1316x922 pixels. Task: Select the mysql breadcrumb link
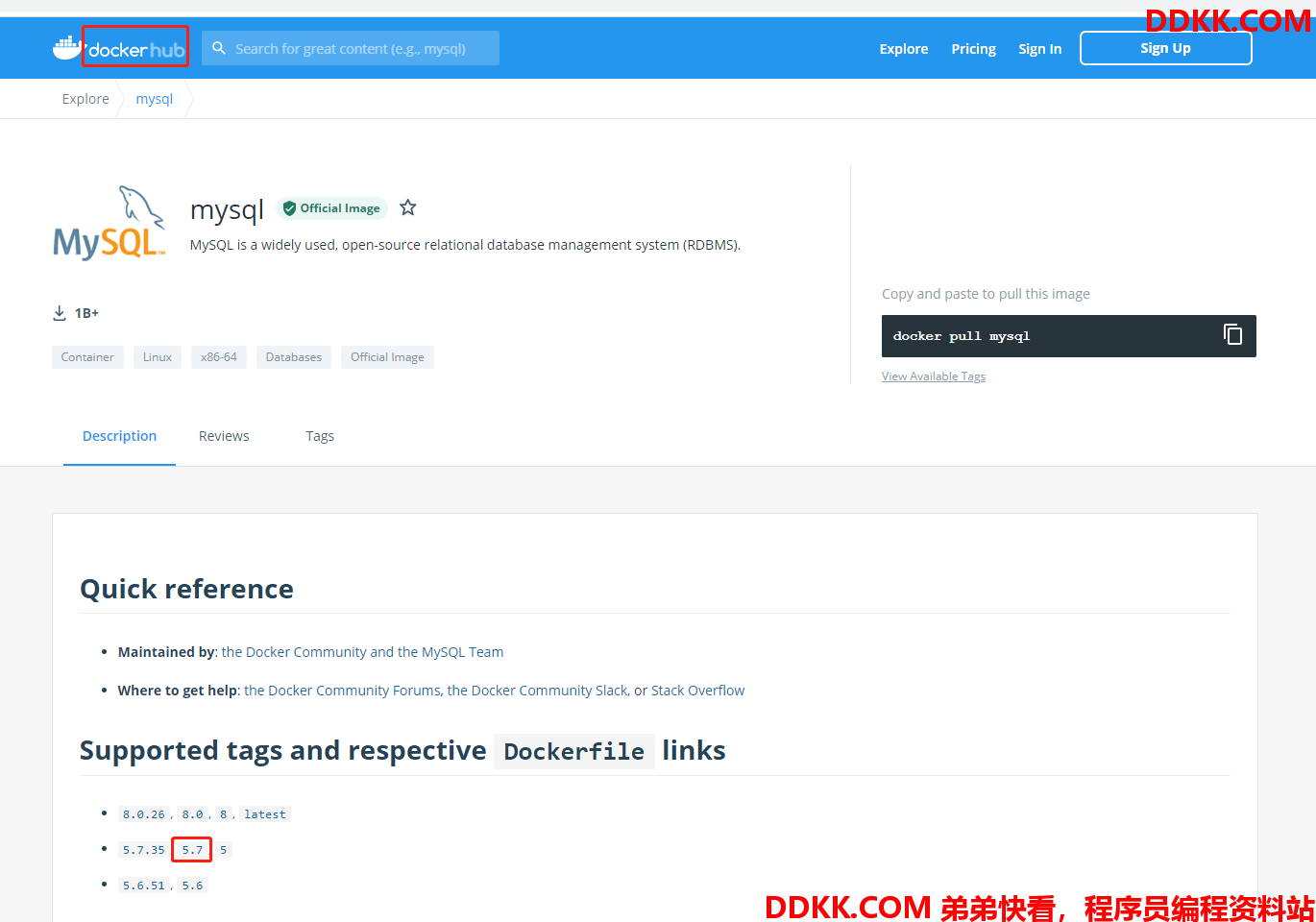155,99
